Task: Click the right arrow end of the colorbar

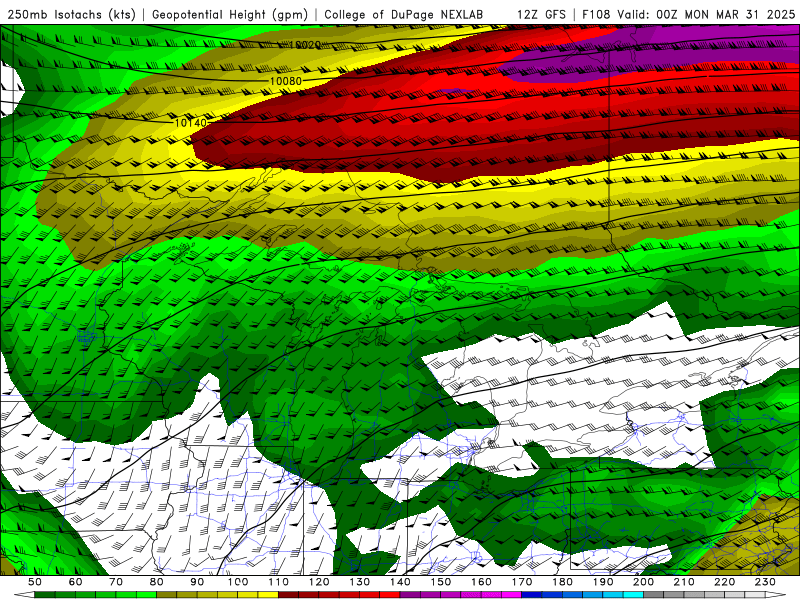Action: 776,595
